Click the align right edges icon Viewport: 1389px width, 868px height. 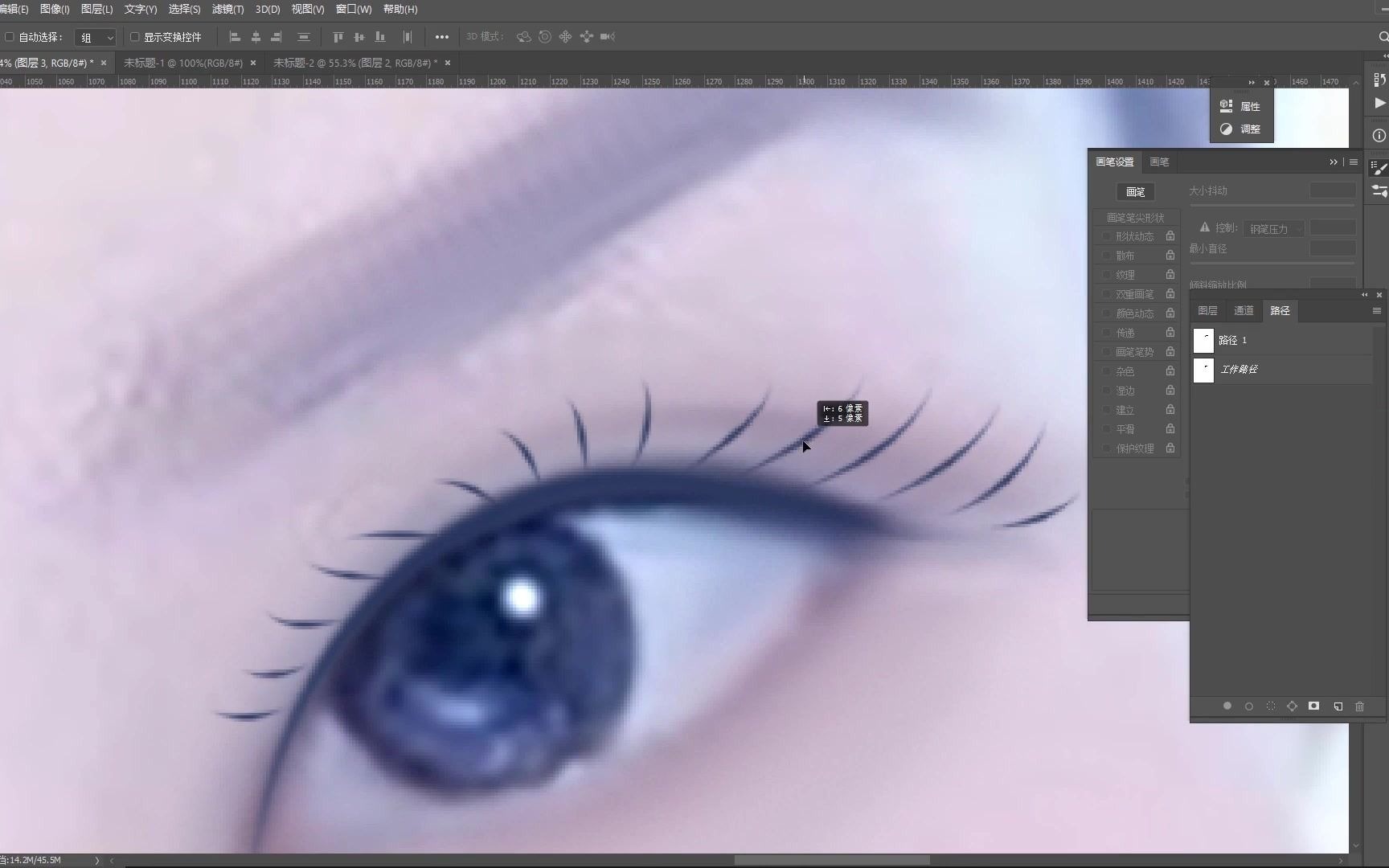(x=277, y=37)
